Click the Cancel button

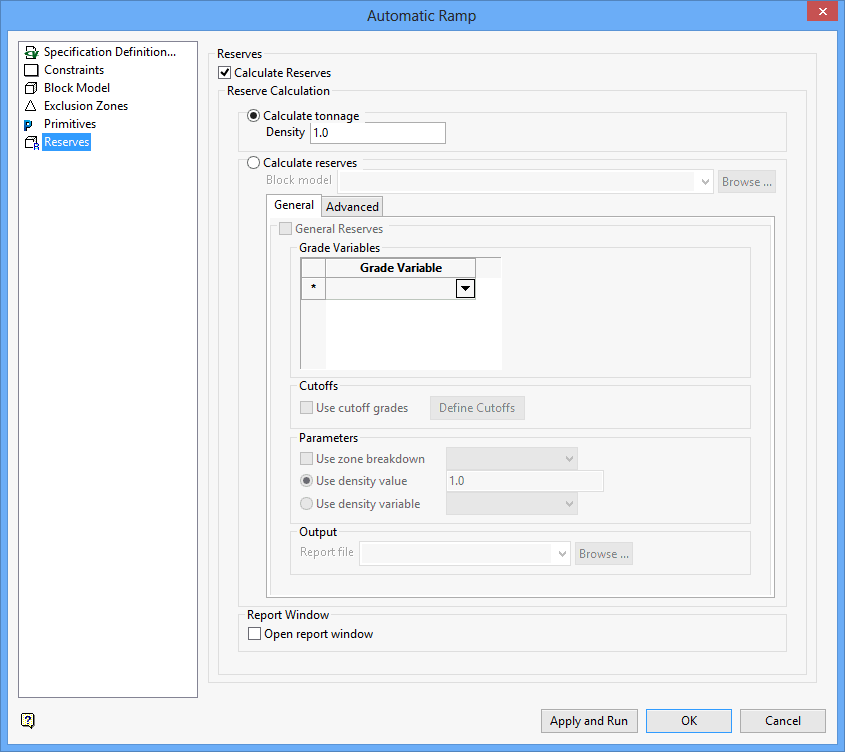click(x=783, y=721)
